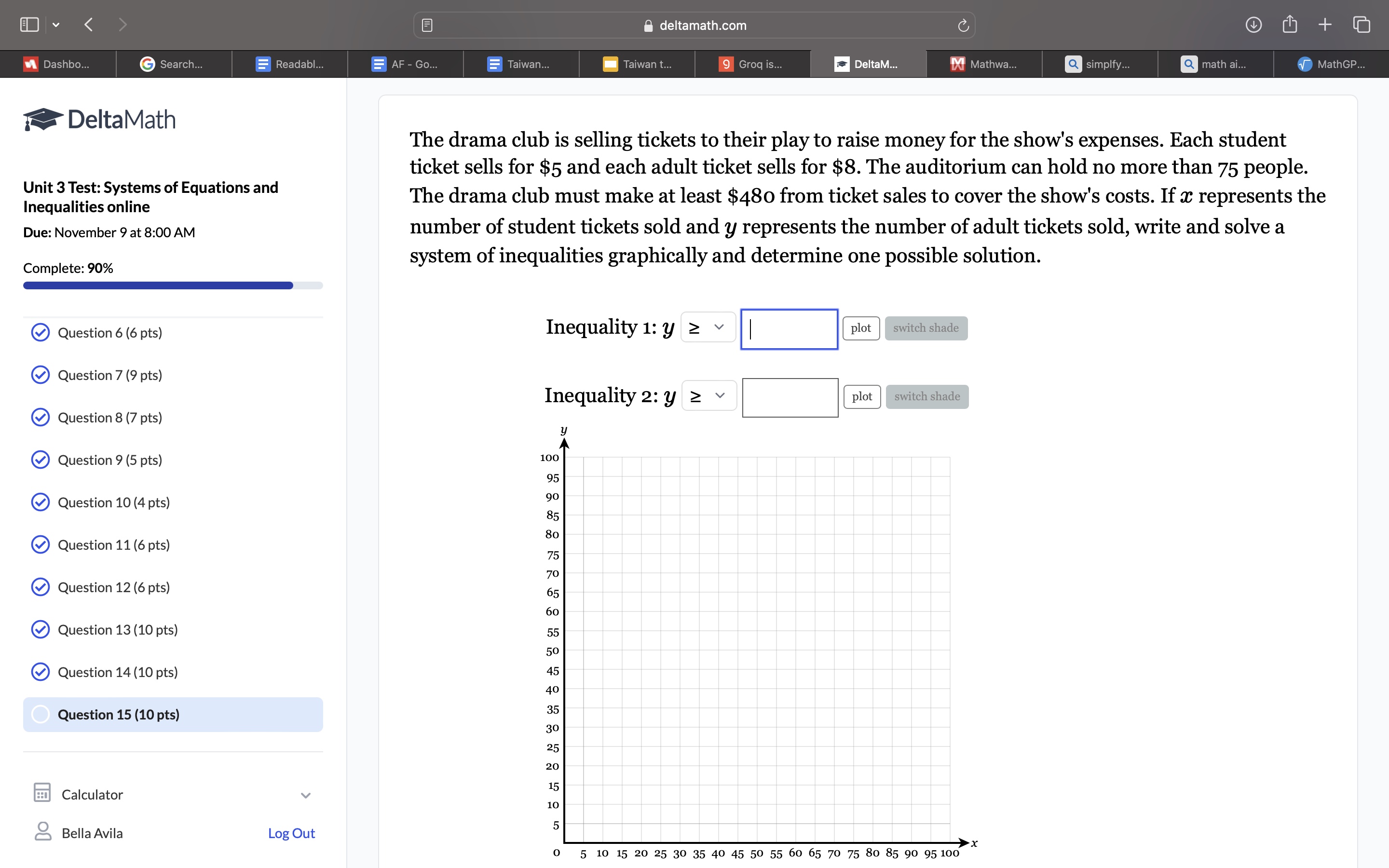Show tab overview icon
Image resolution: width=1389 pixels, height=868 pixels.
[1362, 25]
